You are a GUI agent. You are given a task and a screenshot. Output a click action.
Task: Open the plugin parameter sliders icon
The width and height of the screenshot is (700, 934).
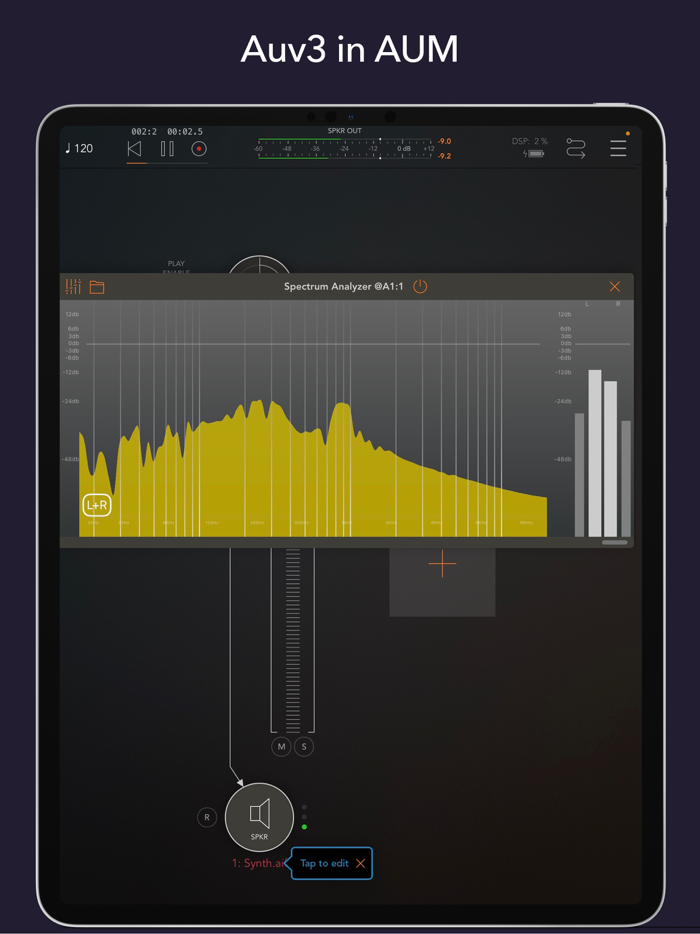73,287
